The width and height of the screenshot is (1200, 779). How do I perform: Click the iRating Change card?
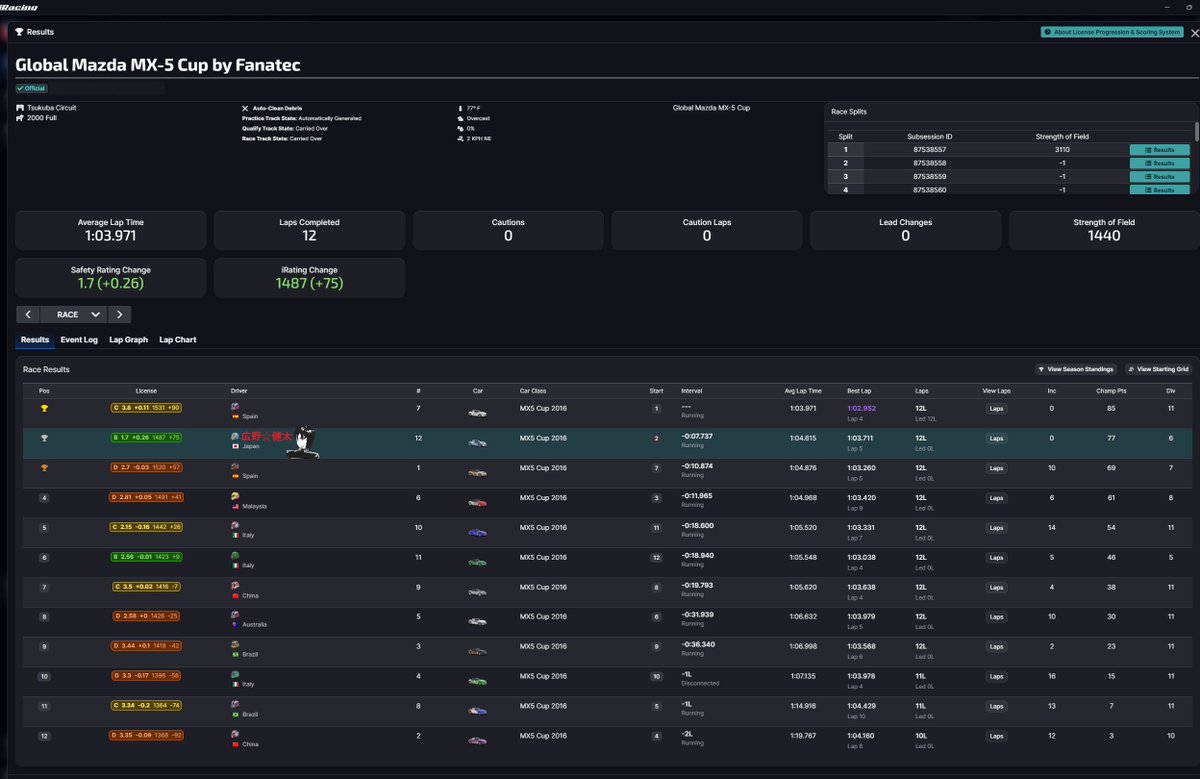309,278
